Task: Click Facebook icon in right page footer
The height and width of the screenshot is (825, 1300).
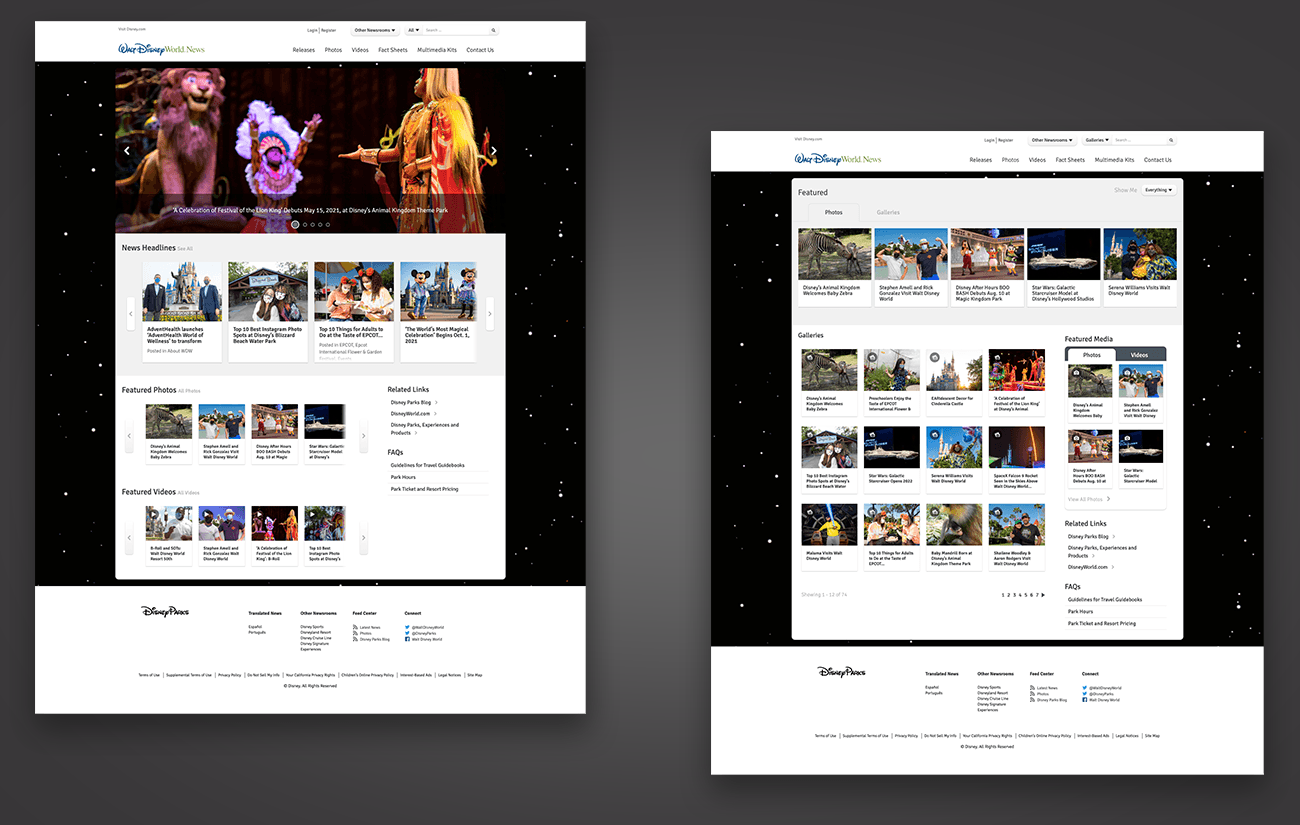Action: point(1084,700)
